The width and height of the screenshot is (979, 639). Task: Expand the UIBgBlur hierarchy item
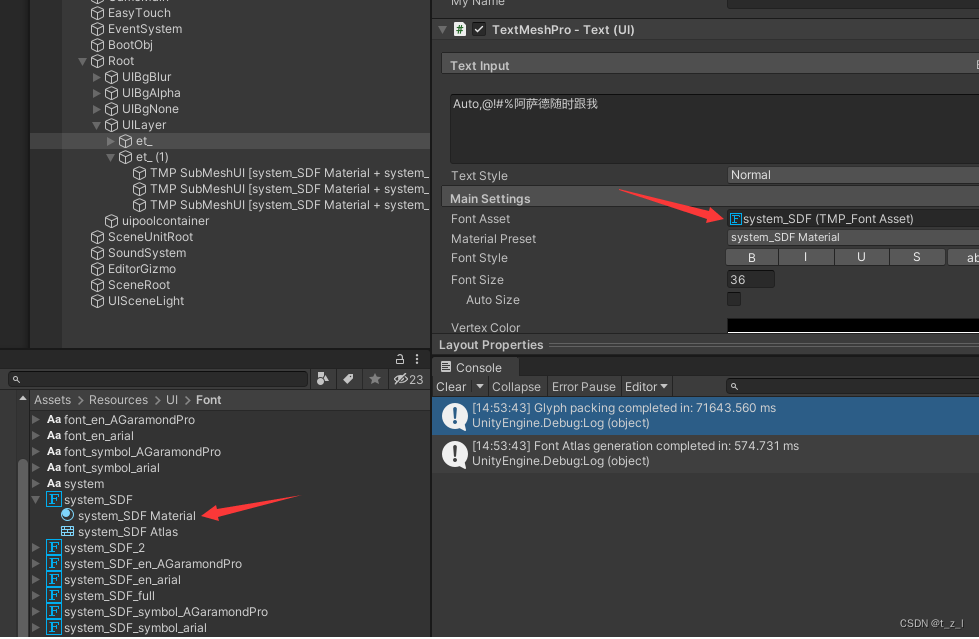click(x=97, y=77)
